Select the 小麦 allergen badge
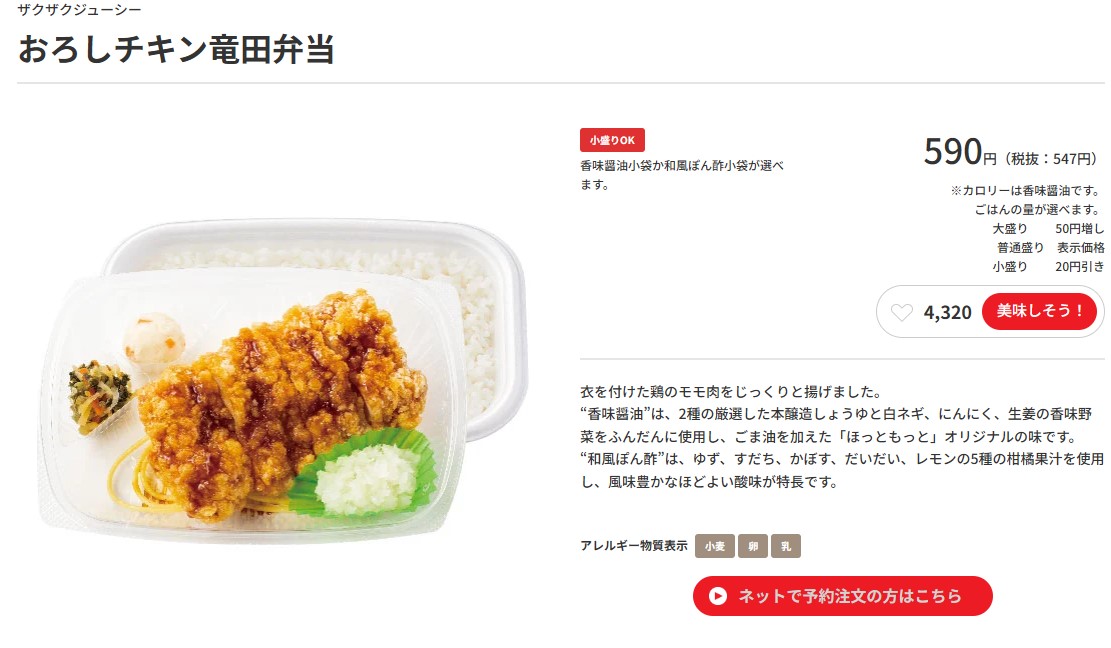The height and width of the screenshot is (648, 1111). 714,546
